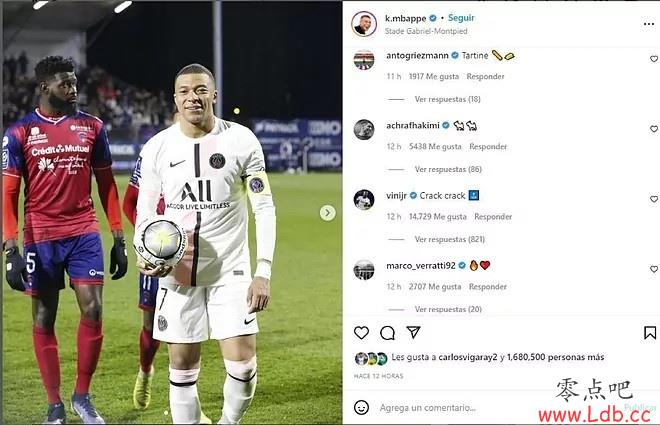Go to next photo with carousel arrow
This screenshot has width=660, height=425.
327,213
